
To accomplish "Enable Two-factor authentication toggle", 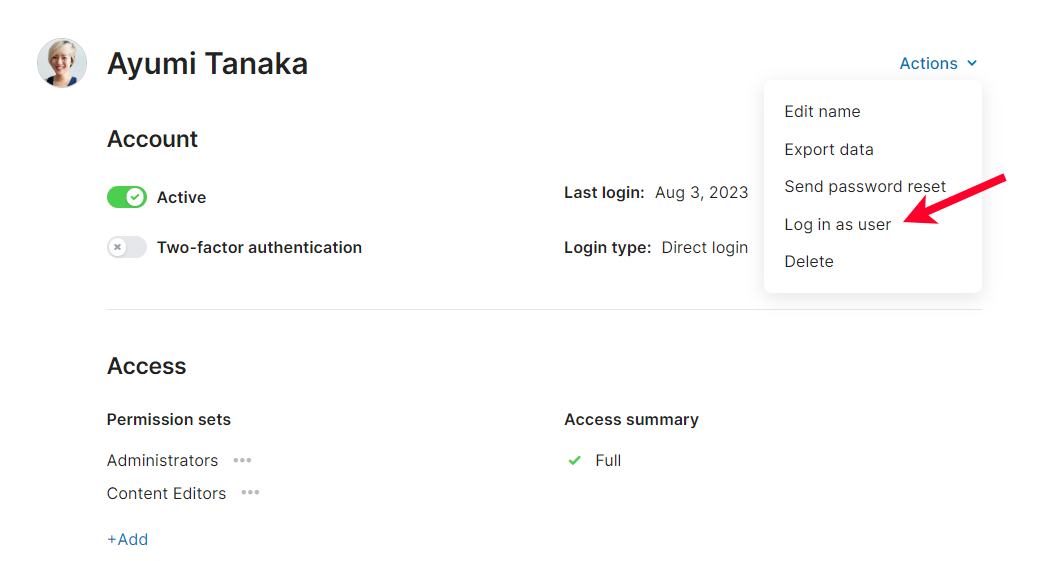I will click(x=127, y=247).
